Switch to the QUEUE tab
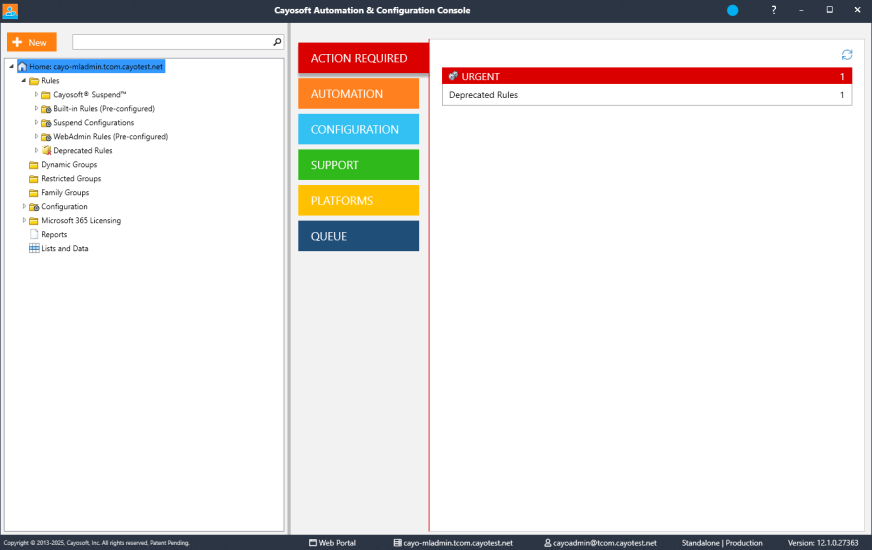This screenshot has width=872, height=550. (x=358, y=236)
